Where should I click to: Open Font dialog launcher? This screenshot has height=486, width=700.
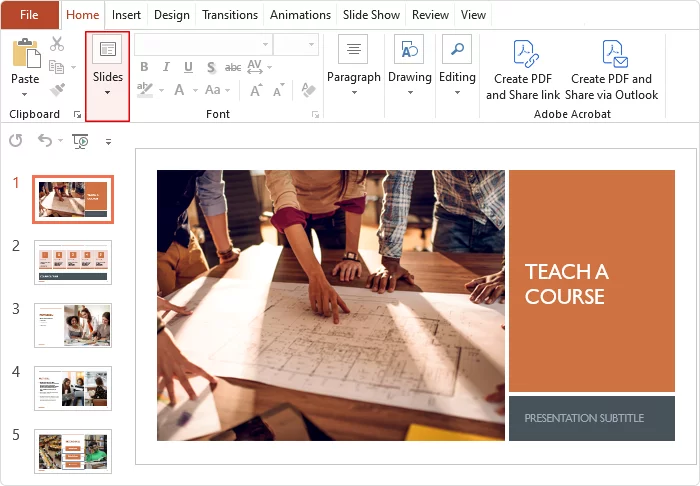click(315, 115)
